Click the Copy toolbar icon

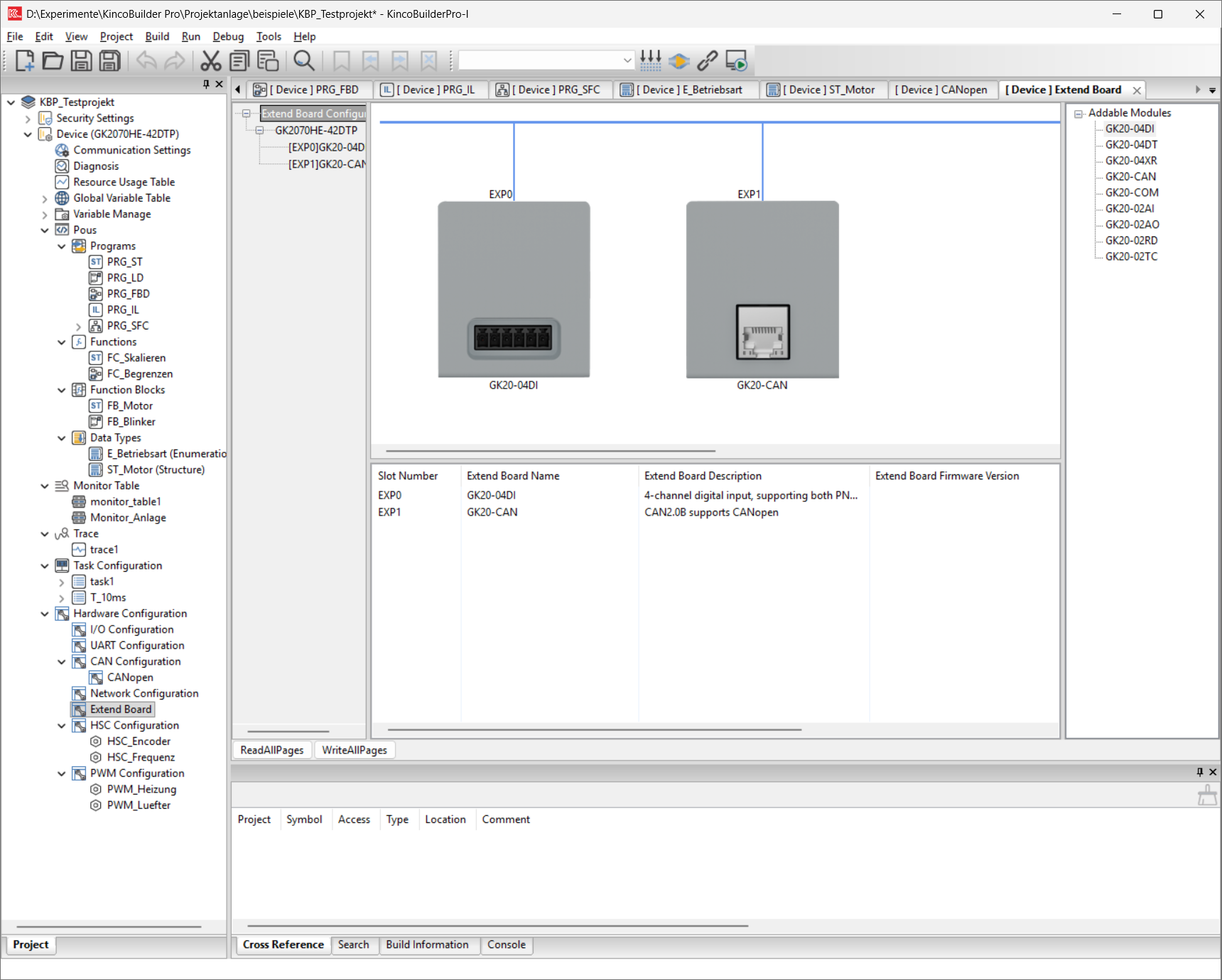point(239,61)
